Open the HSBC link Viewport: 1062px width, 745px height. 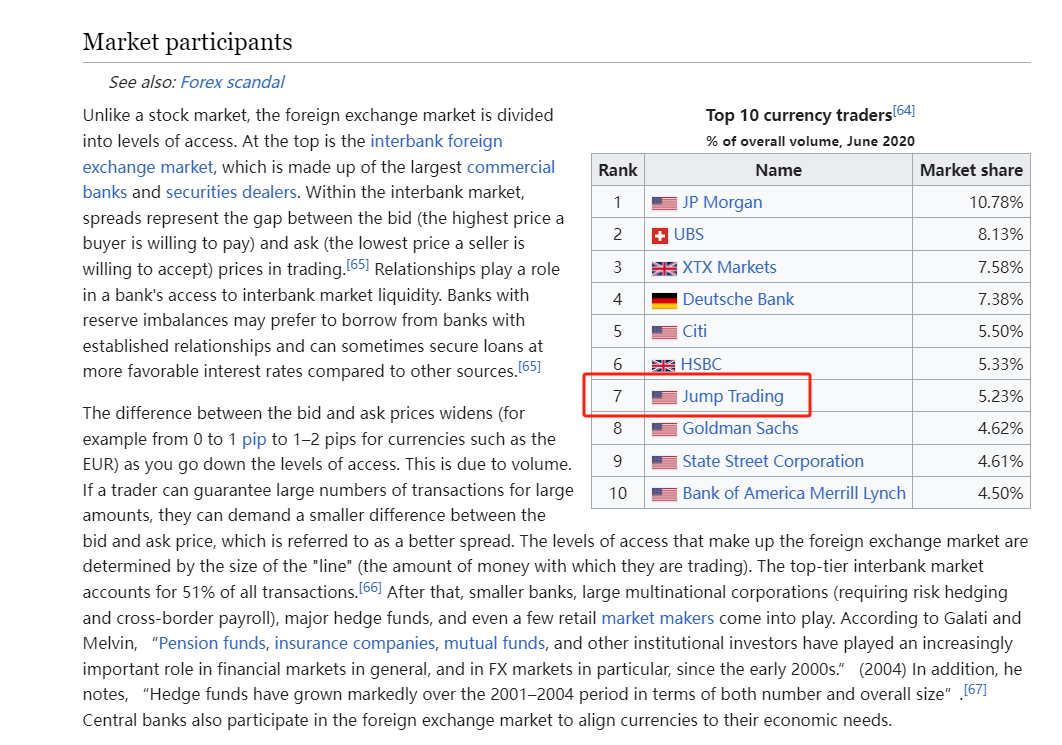701,364
